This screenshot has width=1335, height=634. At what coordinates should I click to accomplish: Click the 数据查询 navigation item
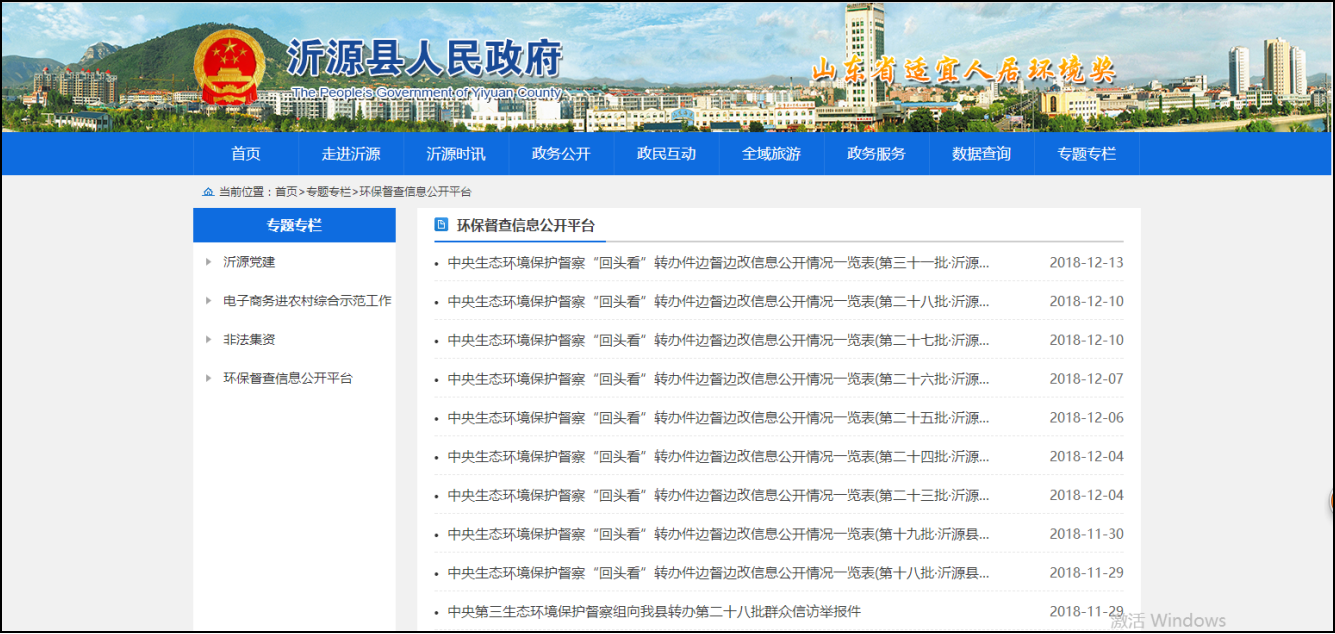[x=981, y=154]
